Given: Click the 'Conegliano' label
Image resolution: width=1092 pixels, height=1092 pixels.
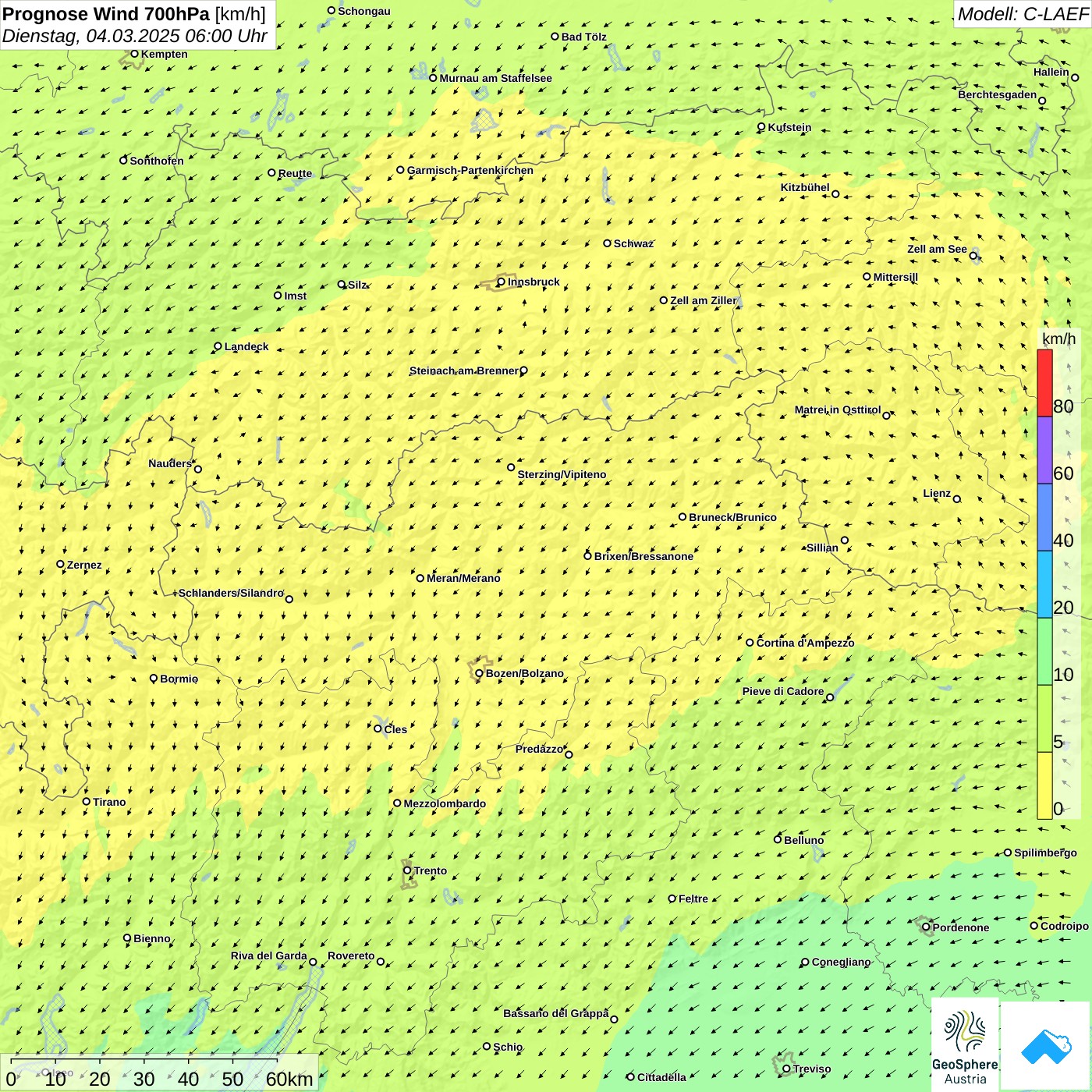Looking at the screenshot, I should pyautogui.click(x=842, y=962).
